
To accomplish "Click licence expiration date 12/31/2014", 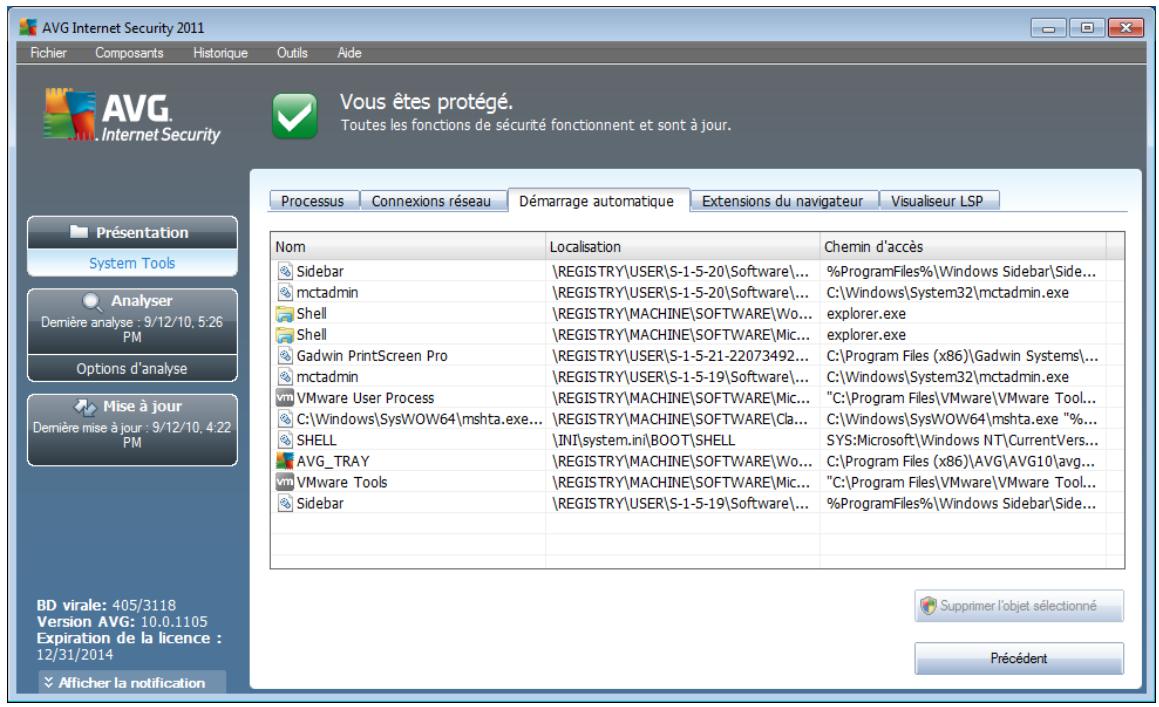I will click(75, 654).
